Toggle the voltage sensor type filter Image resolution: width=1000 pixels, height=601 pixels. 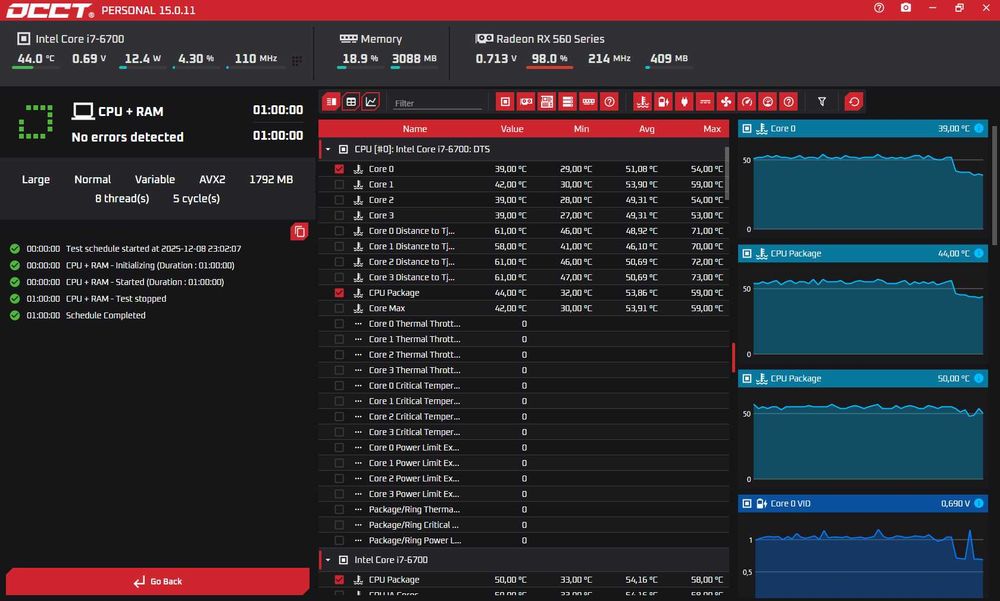click(663, 101)
